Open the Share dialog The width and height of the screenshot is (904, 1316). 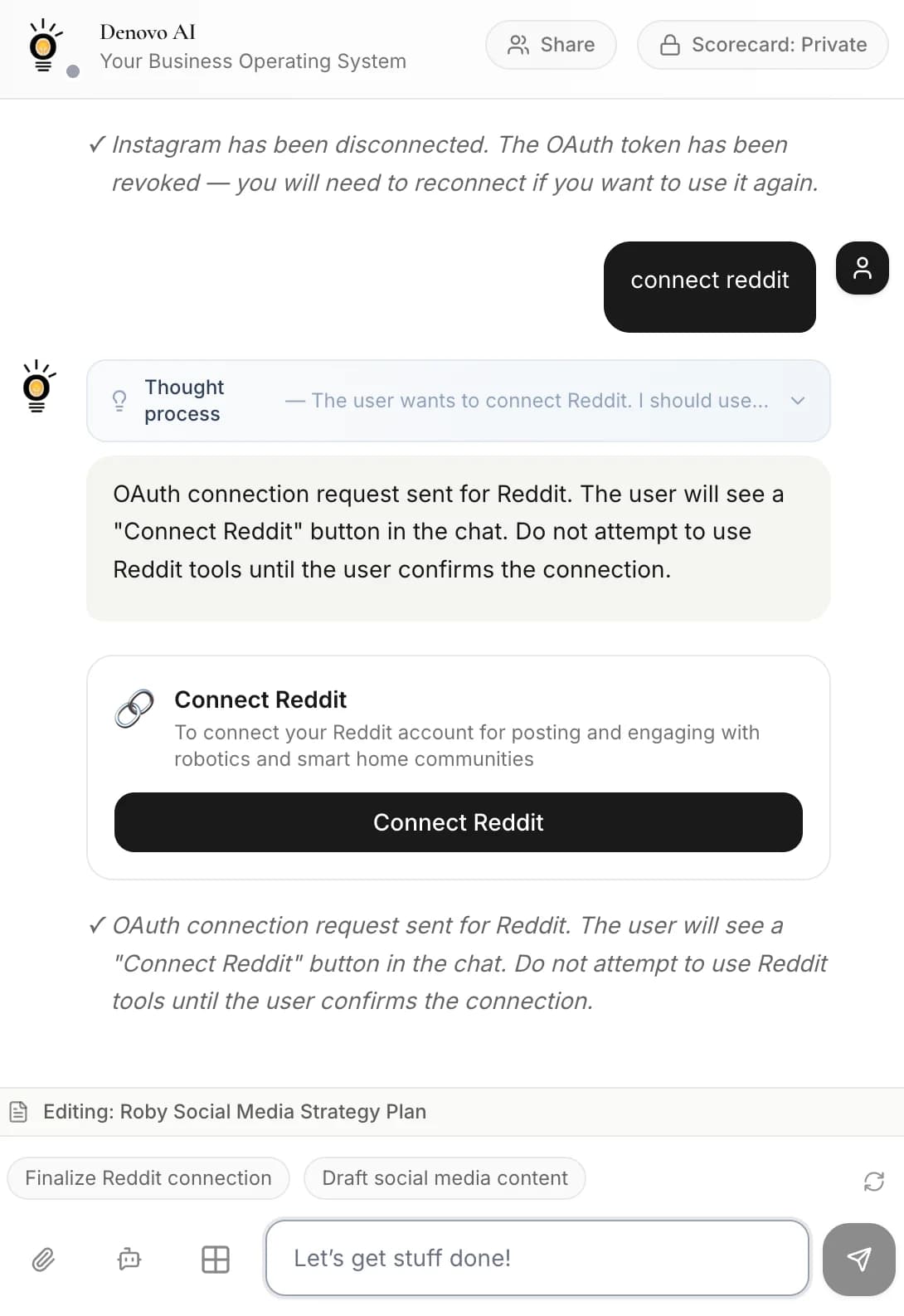[550, 45]
